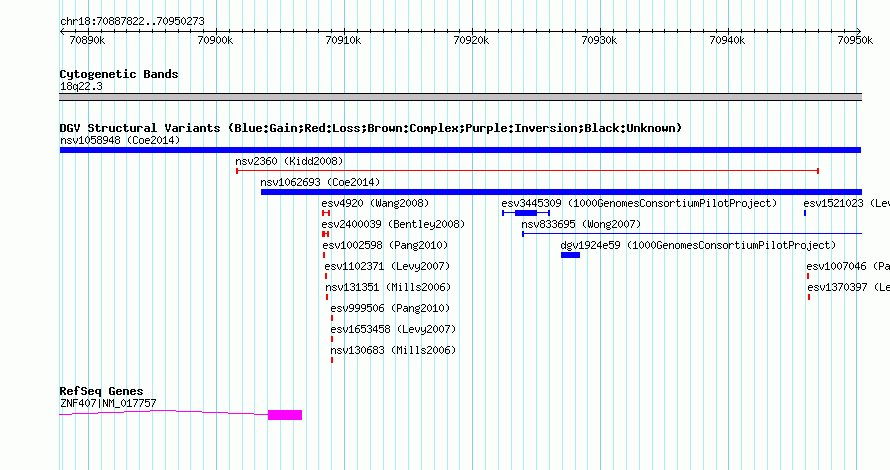Click the esv2400039 red loss glyph

325,234
